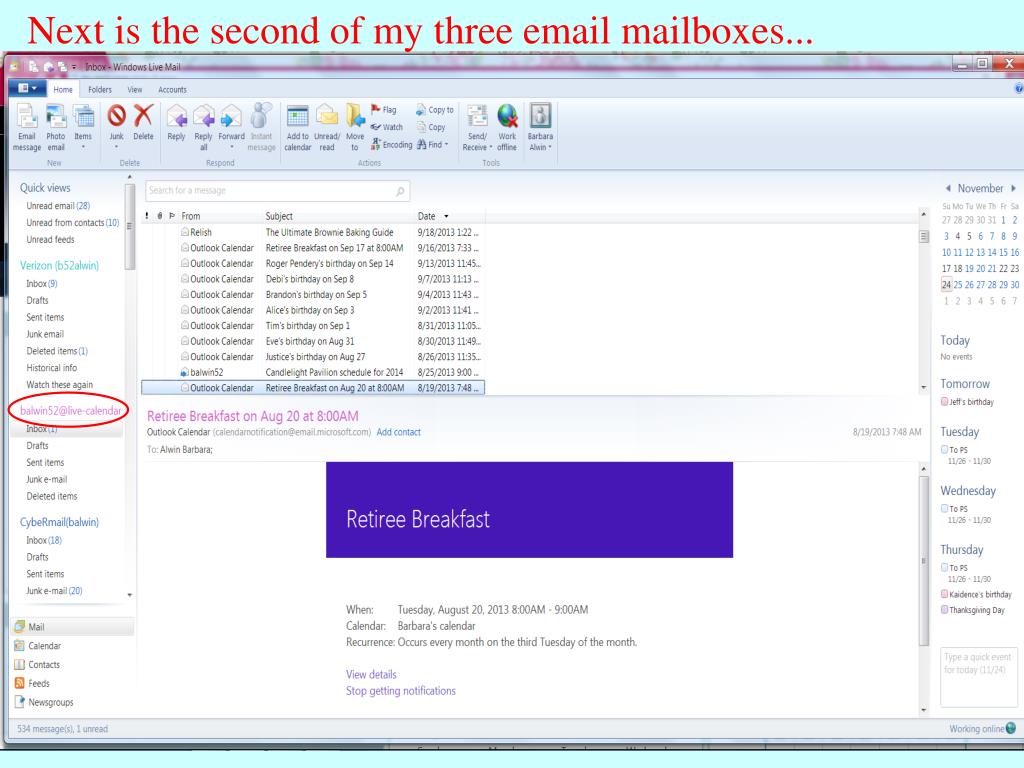1024x768 pixels.
Task: Check the Thursday To PS event box
Action: [x=944, y=568]
